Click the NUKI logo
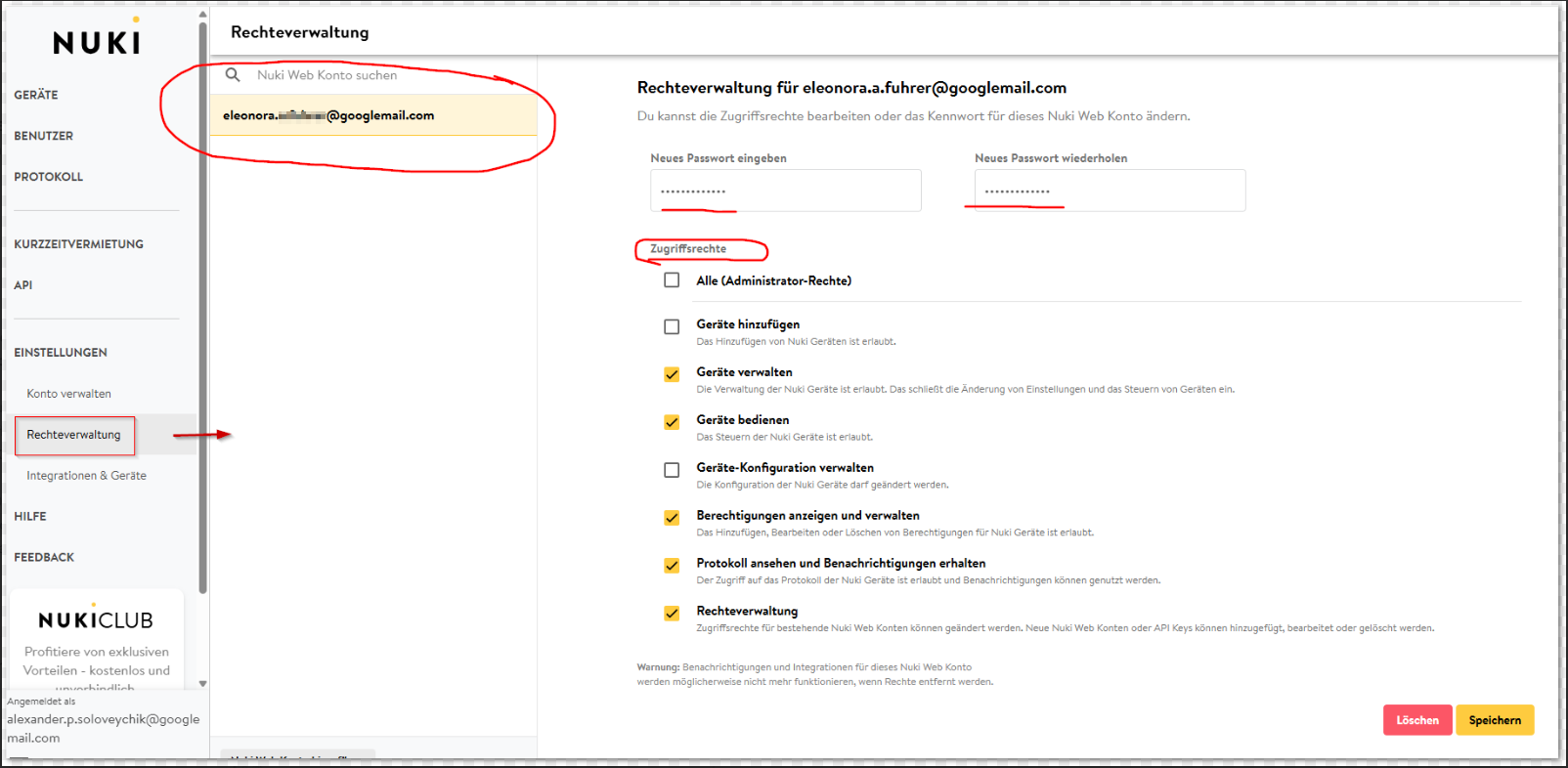The width and height of the screenshot is (1568, 768). tap(97, 41)
